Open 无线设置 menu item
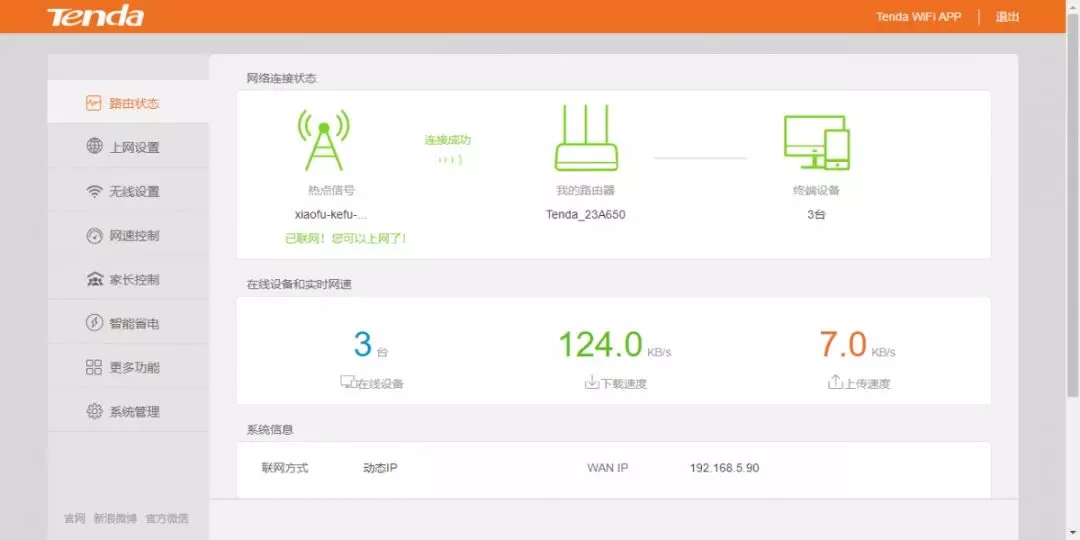 (128, 191)
